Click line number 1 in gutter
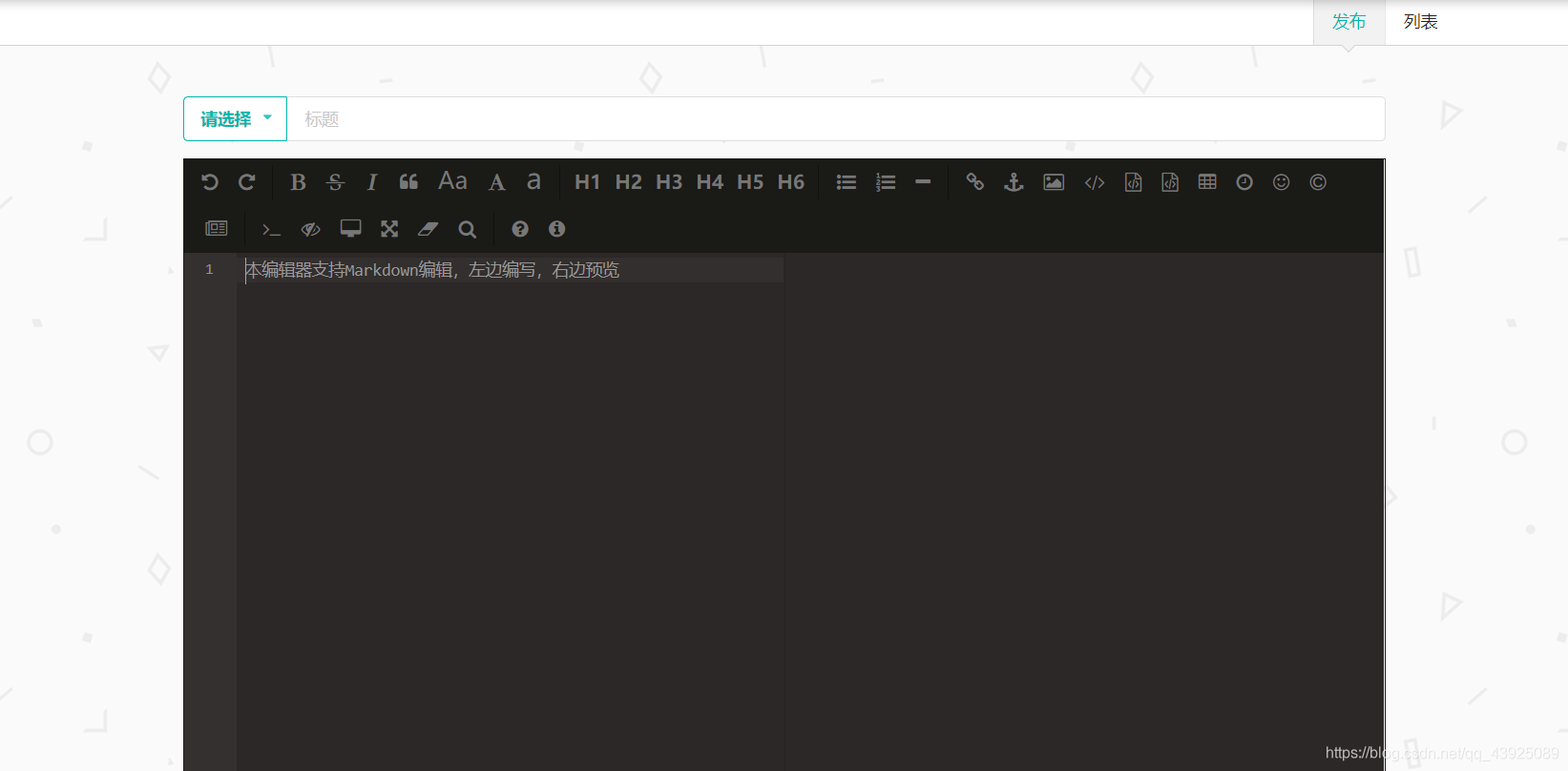This screenshot has height=771, width=1568. point(209,269)
